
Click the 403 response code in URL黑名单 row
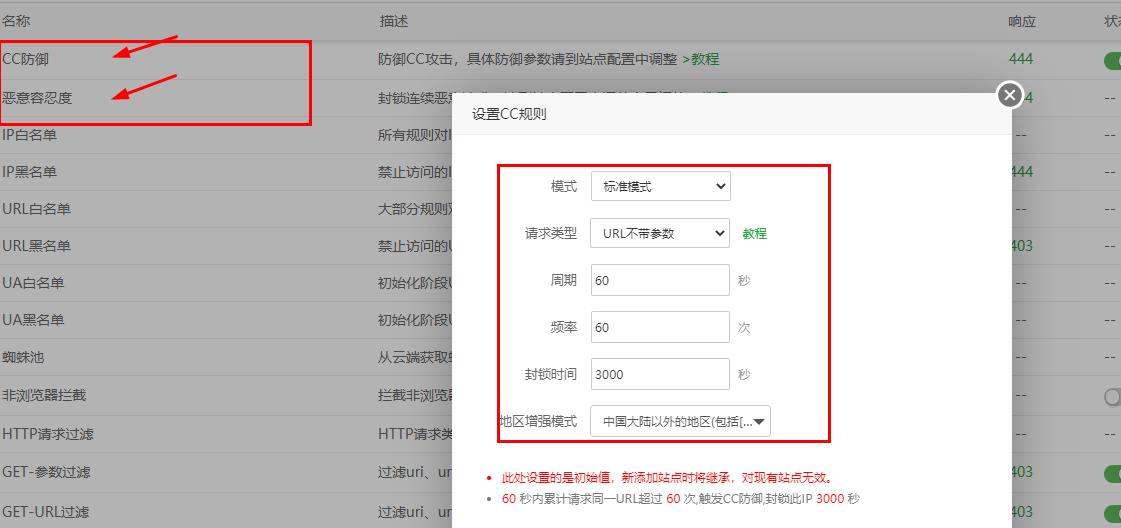click(x=1021, y=246)
